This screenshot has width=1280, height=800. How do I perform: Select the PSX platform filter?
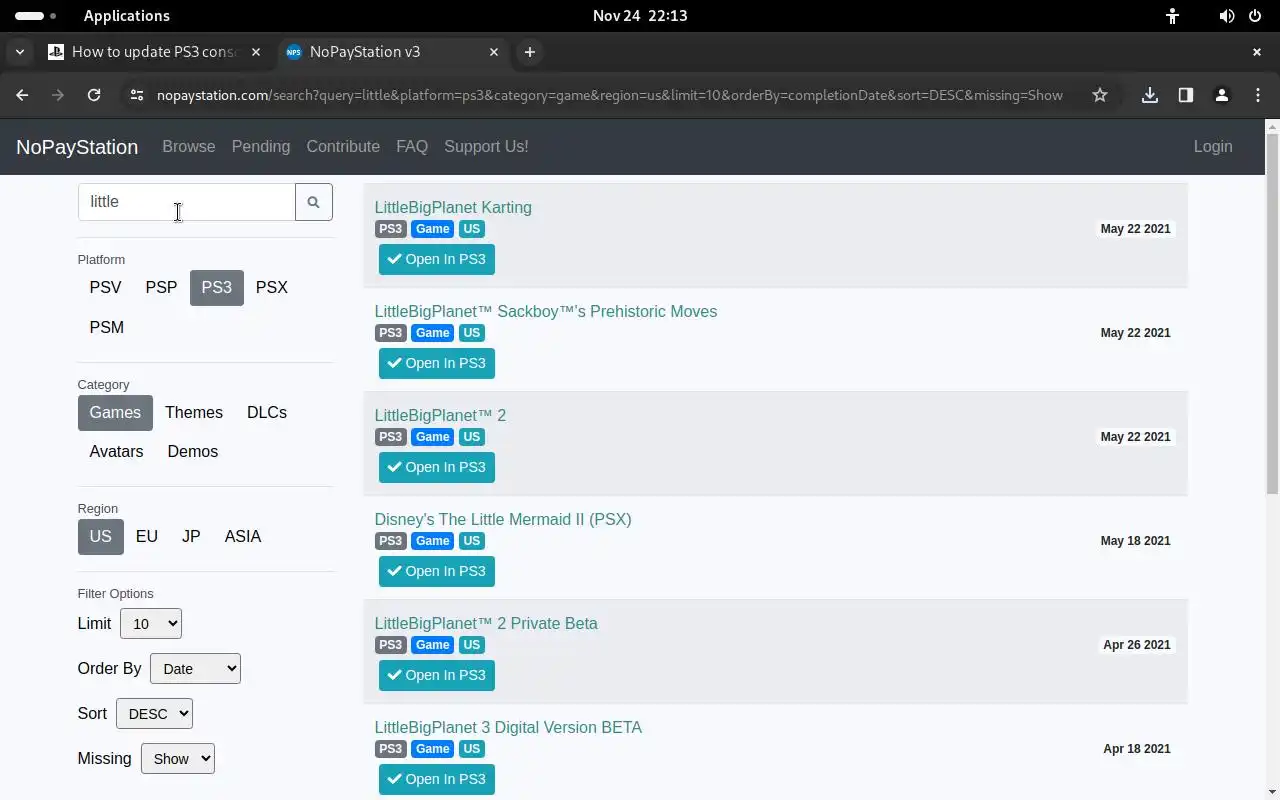(272, 287)
